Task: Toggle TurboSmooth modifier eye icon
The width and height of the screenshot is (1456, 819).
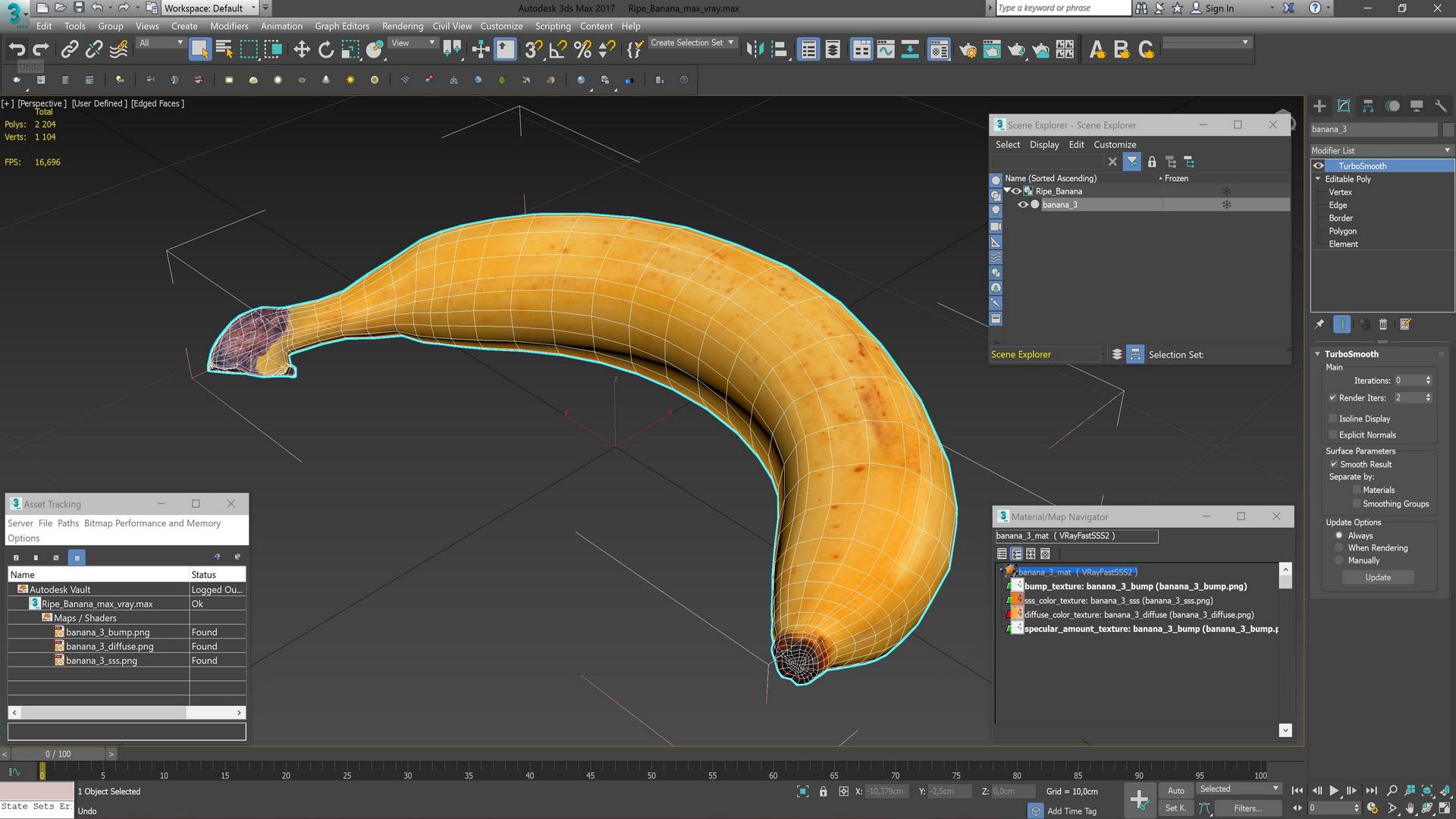Action: [x=1319, y=166]
